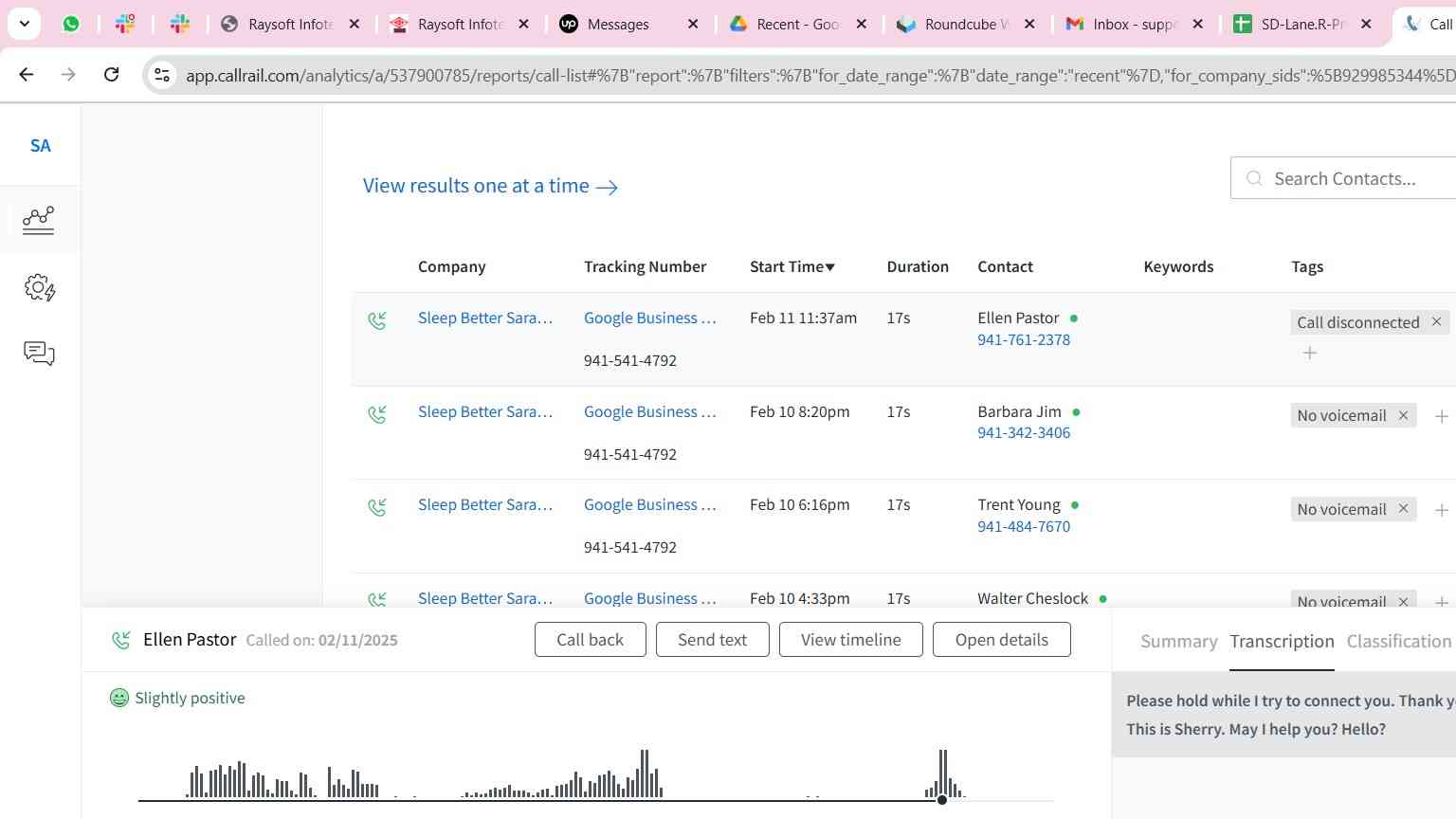This screenshot has width=1456, height=819.
Task: Click the Company column header
Action: pos(452,266)
